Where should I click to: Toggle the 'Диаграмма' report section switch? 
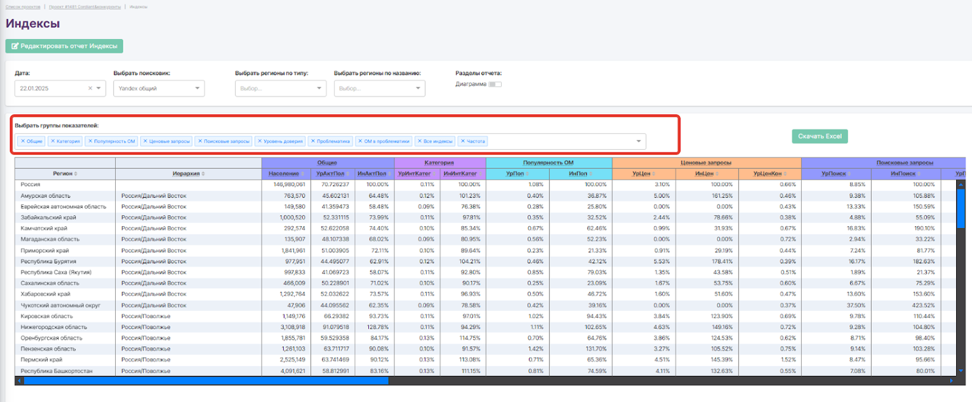tap(494, 84)
